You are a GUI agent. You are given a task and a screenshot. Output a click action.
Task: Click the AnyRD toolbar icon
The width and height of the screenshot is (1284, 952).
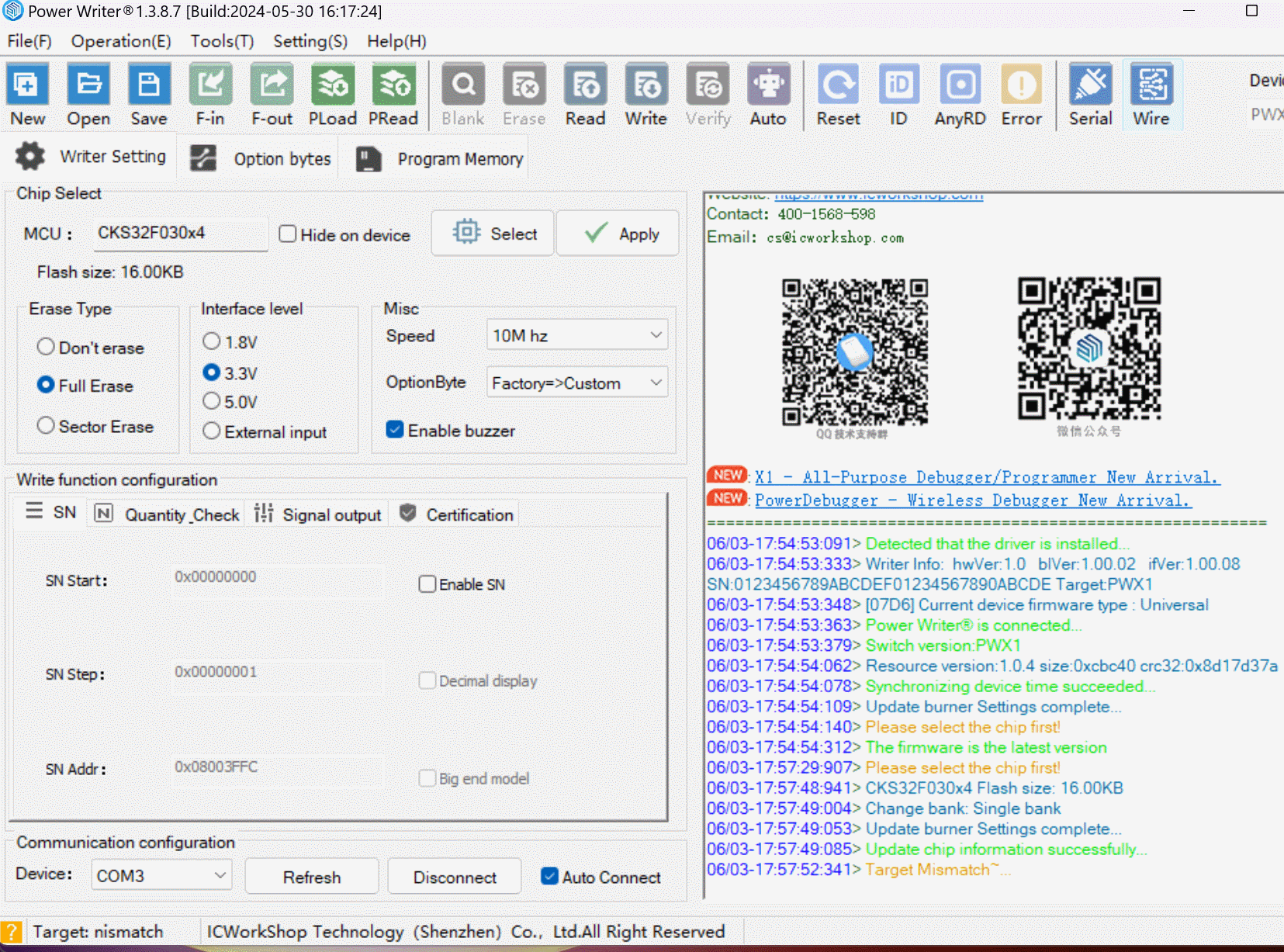coord(960,95)
